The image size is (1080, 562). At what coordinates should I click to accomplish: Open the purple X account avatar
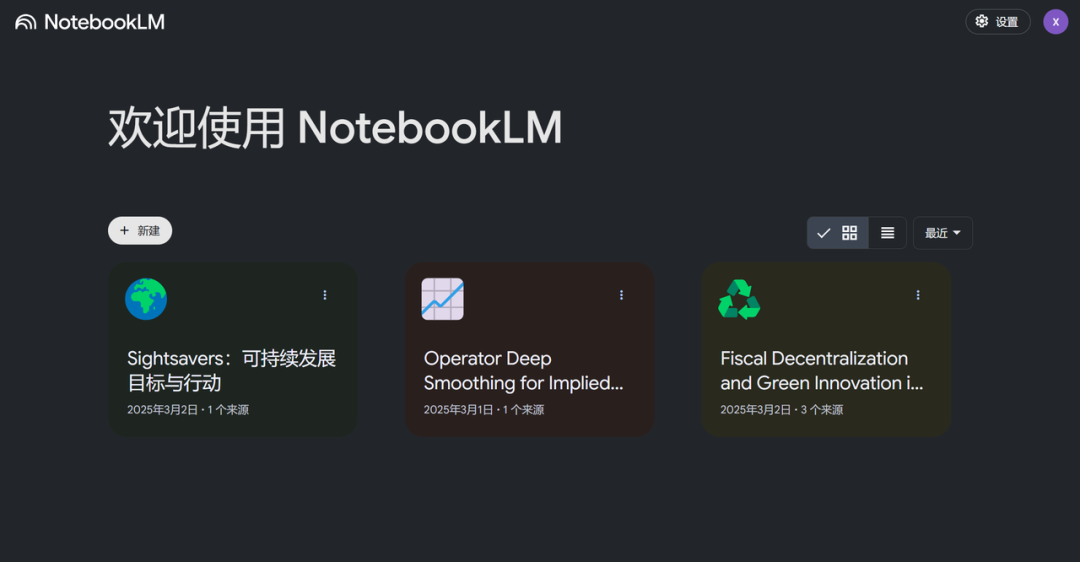[x=1055, y=22]
